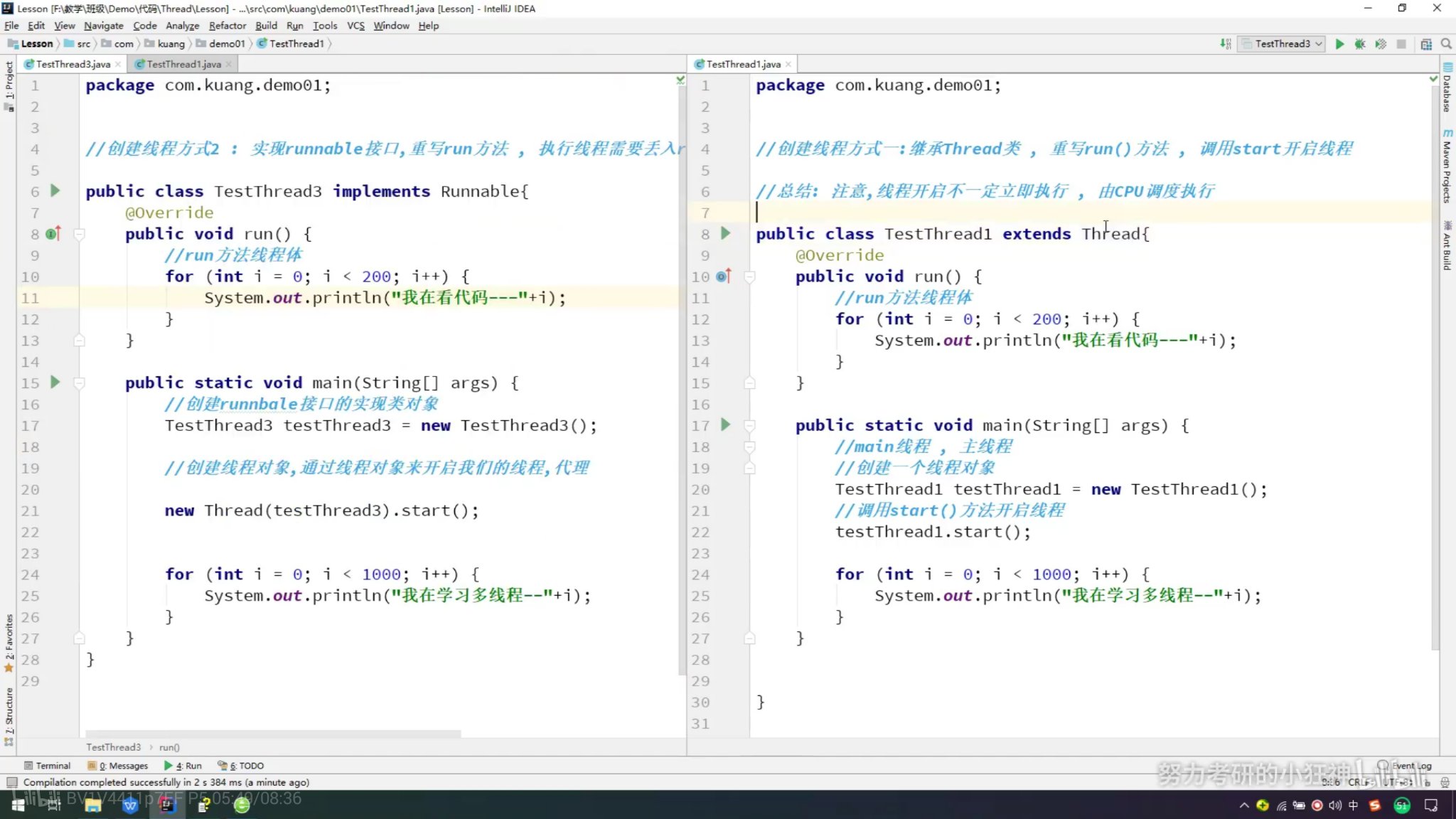Switch to TestThread3.java tab
This screenshot has height=819, width=1456.
pyautogui.click(x=73, y=64)
